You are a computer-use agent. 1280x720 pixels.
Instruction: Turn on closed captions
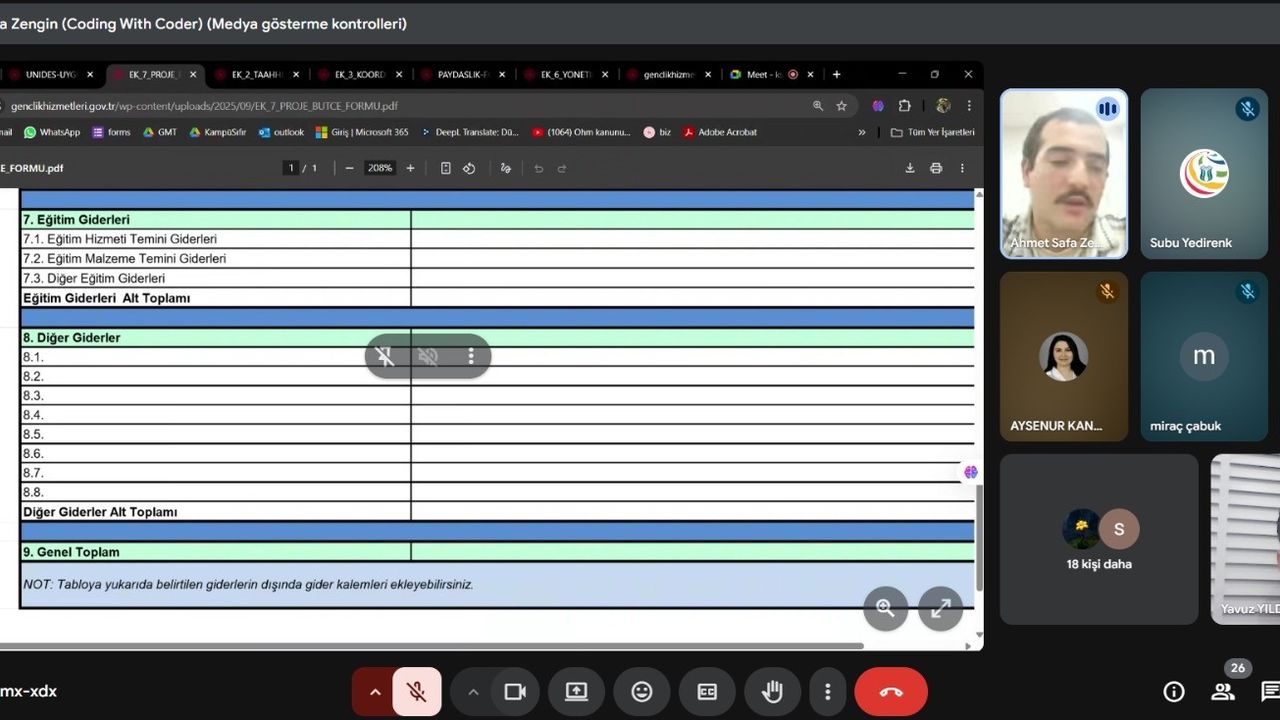pyautogui.click(x=707, y=692)
